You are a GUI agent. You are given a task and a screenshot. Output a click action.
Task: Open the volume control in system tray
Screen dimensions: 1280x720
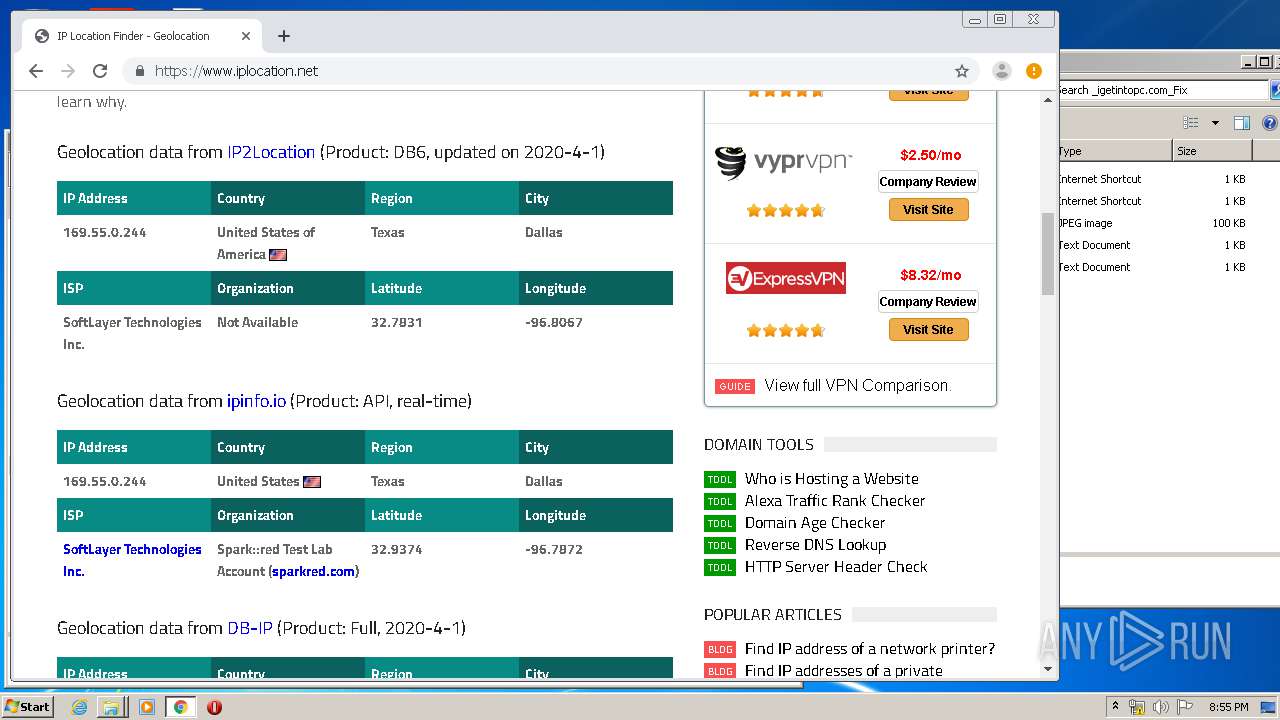1160,707
